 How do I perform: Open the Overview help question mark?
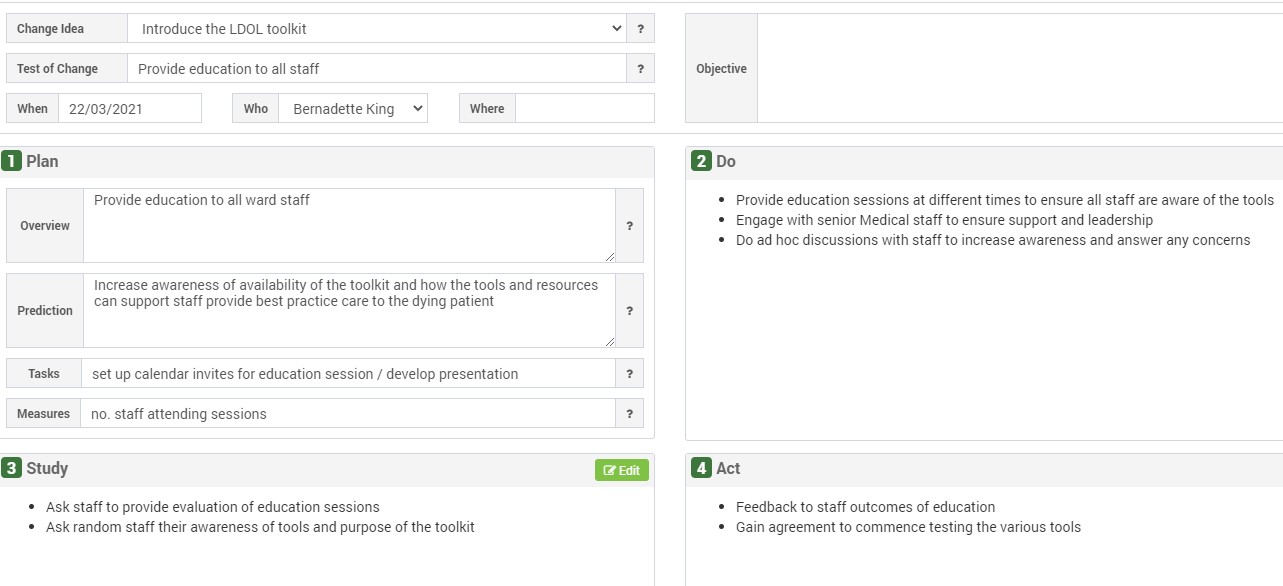[629, 226]
